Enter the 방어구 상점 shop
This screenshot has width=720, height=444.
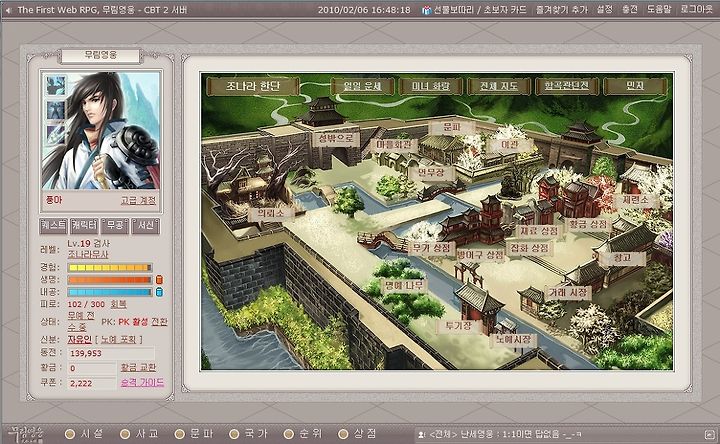(480, 254)
